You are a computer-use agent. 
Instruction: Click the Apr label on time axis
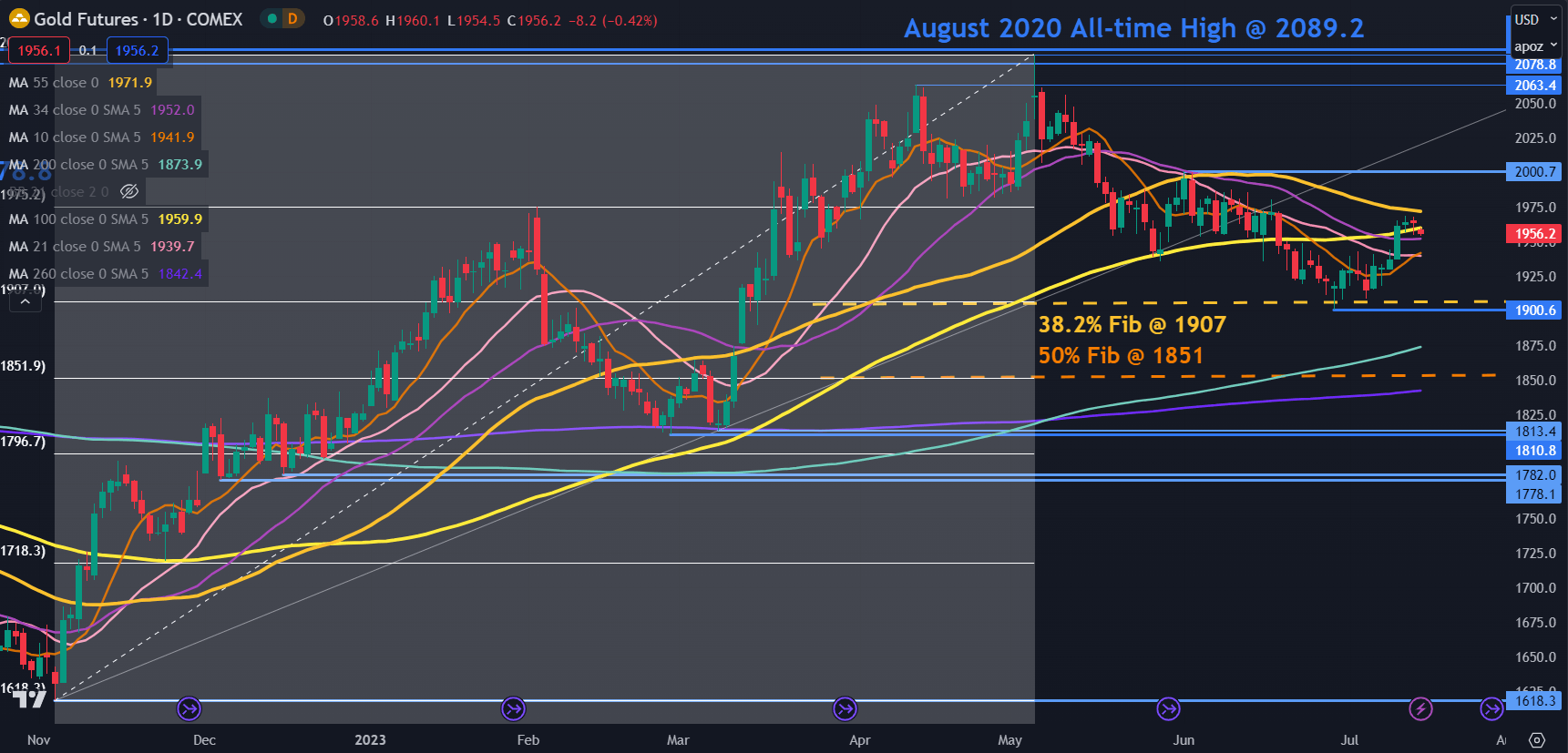point(859,740)
